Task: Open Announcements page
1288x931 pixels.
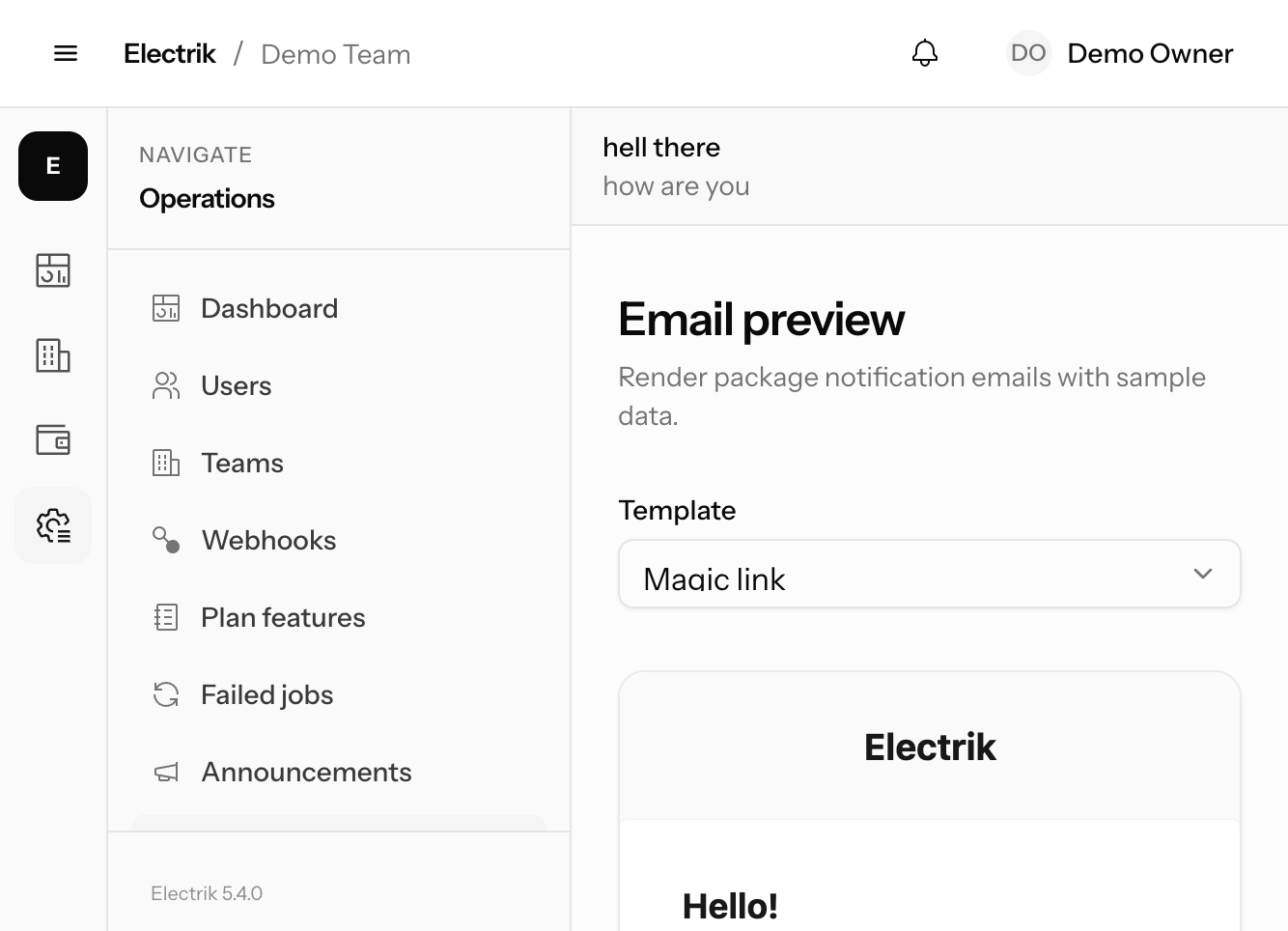Action: pyautogui.click(x=339, y=772)
